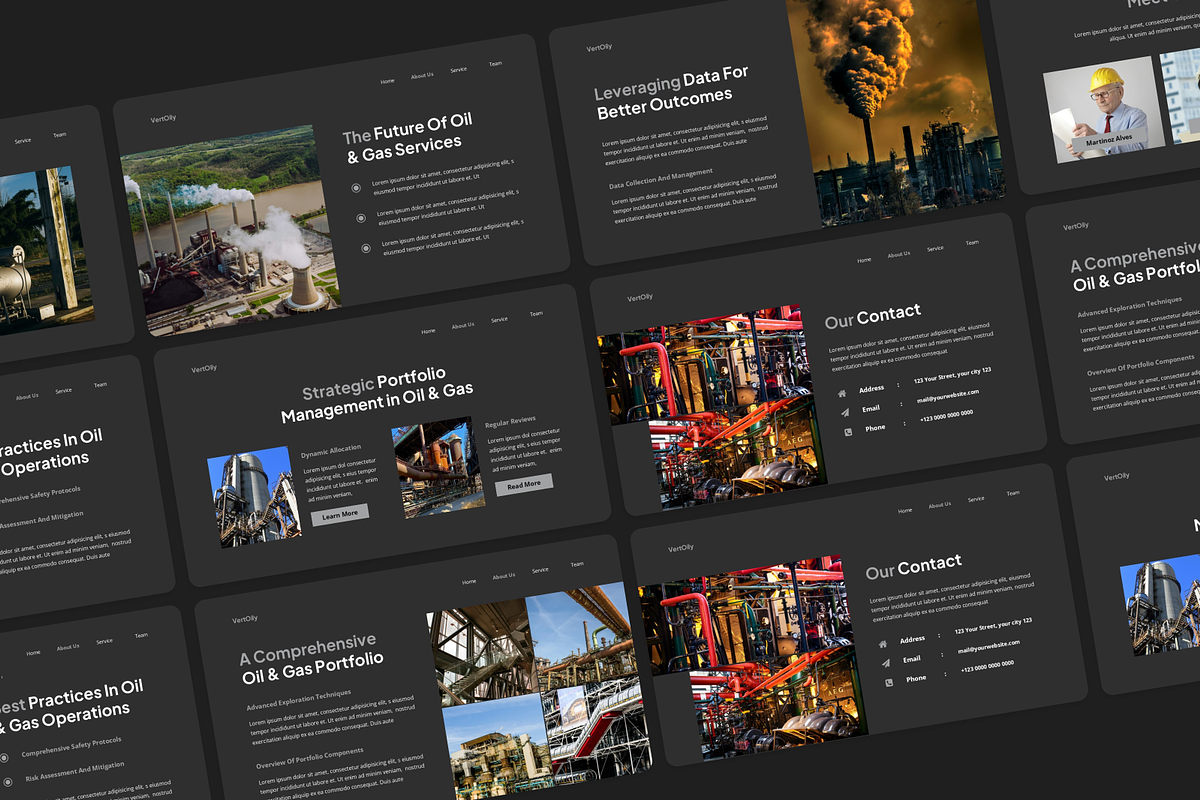
Task: Click the Email paper-plane icon on upper Our Contact slide
Action: pos(845,413)
